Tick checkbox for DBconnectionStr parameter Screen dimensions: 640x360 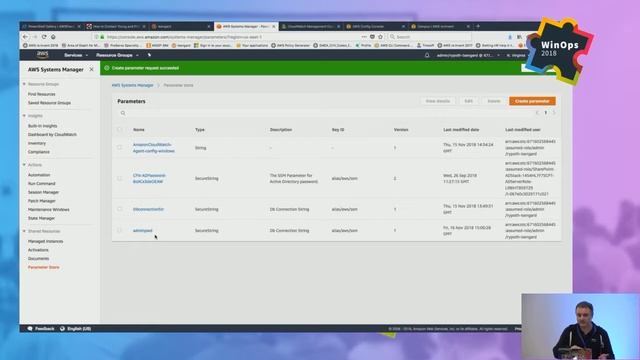pyautogui.click(x=120, y=209)
